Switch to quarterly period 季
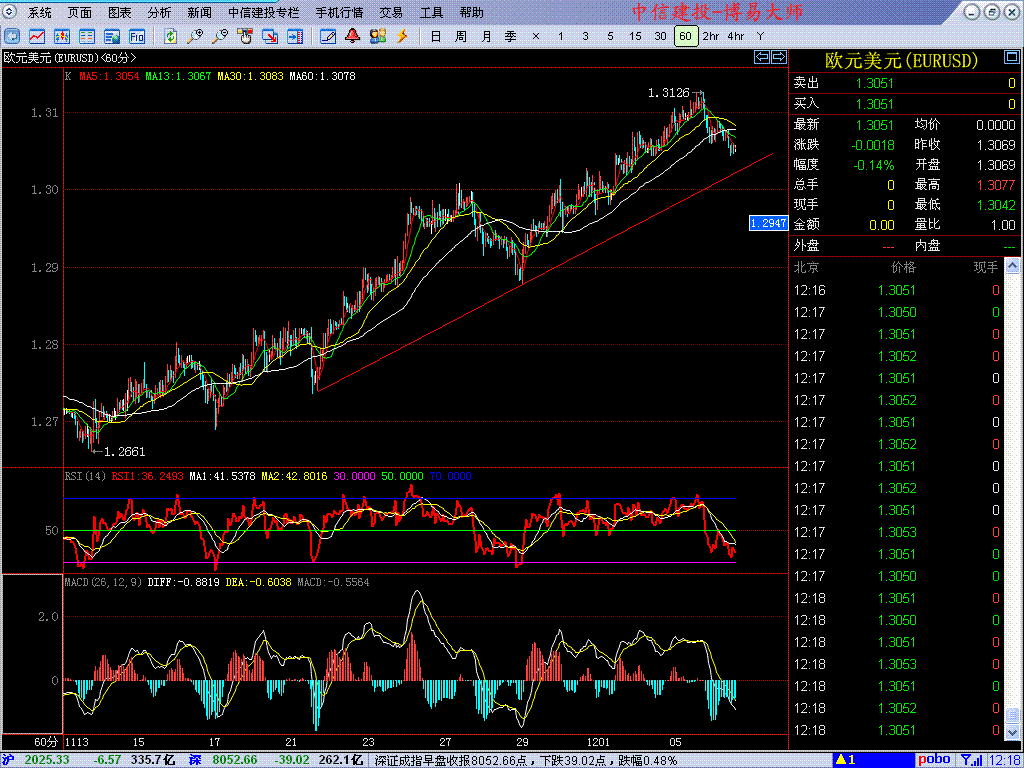The image size is (1024, 768). pyautogui.click(x=511, y=37)
